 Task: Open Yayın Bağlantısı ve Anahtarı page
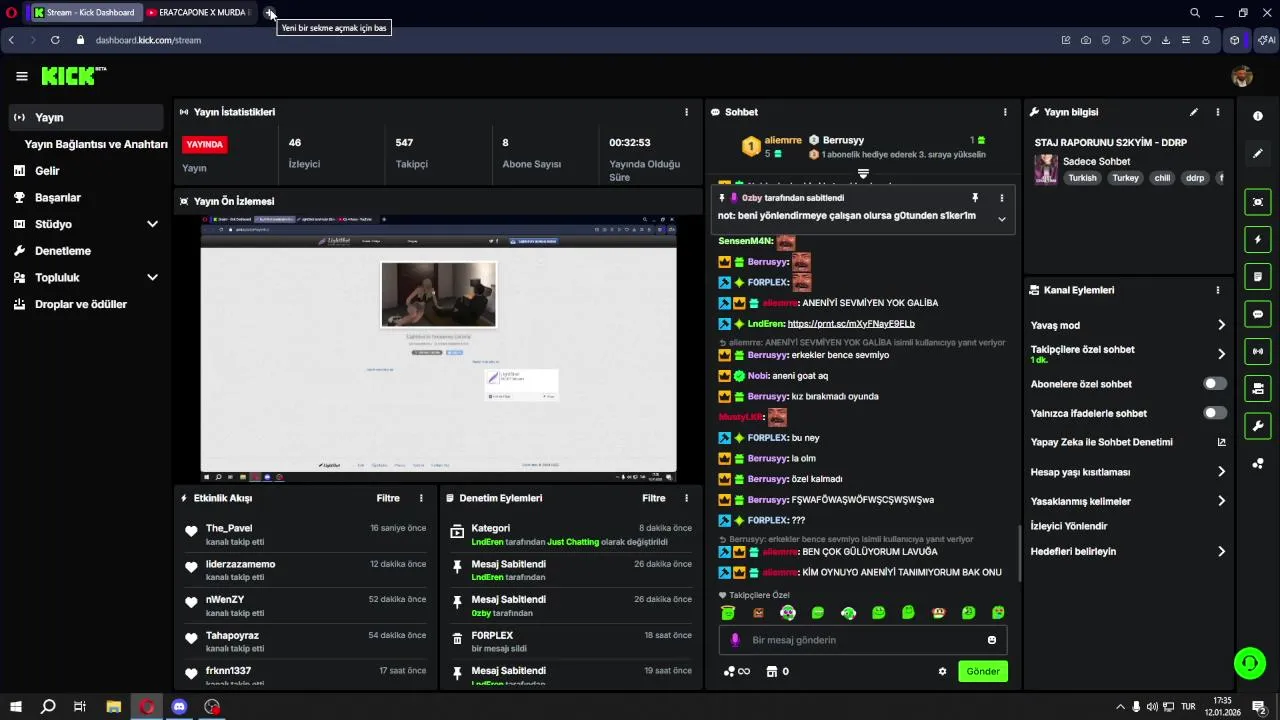[96, 144]
